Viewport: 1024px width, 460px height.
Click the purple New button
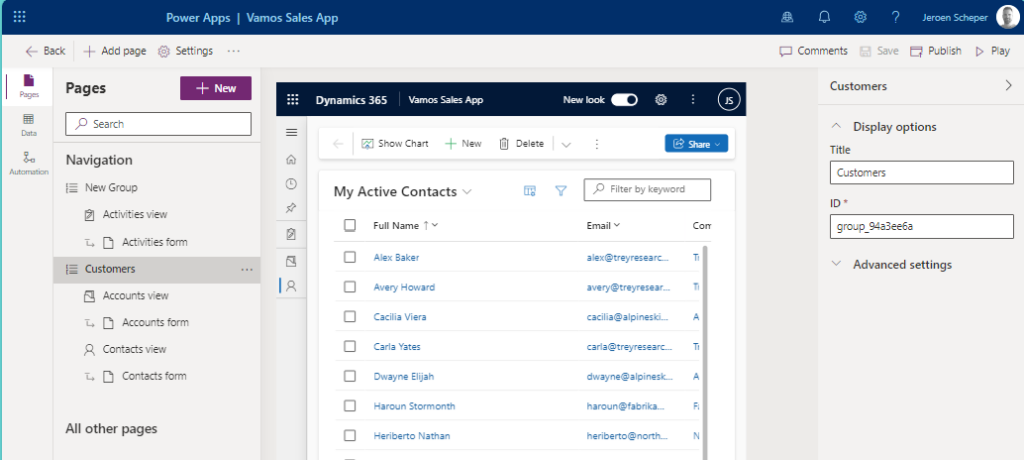point(216,88)
